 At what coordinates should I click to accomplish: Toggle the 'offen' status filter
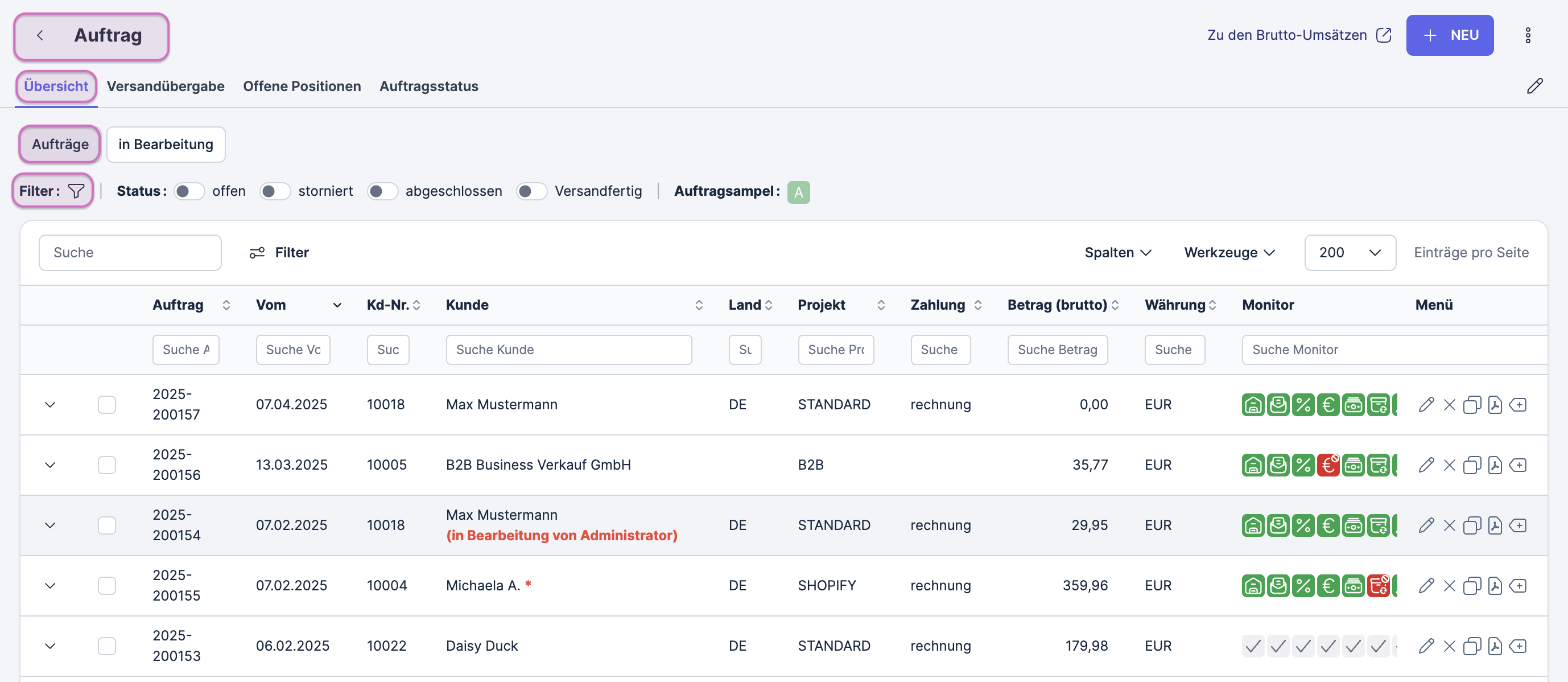point(189,191)
